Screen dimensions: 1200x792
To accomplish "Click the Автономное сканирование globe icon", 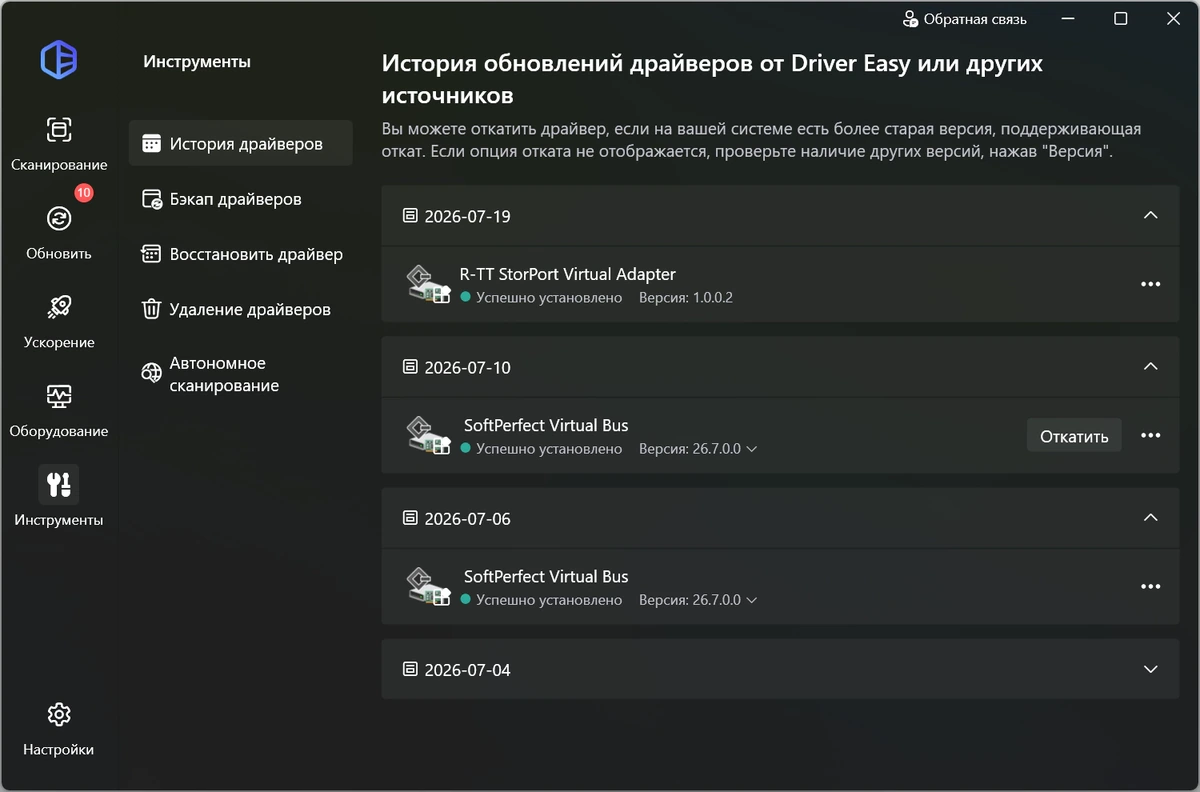I will 151,373.
